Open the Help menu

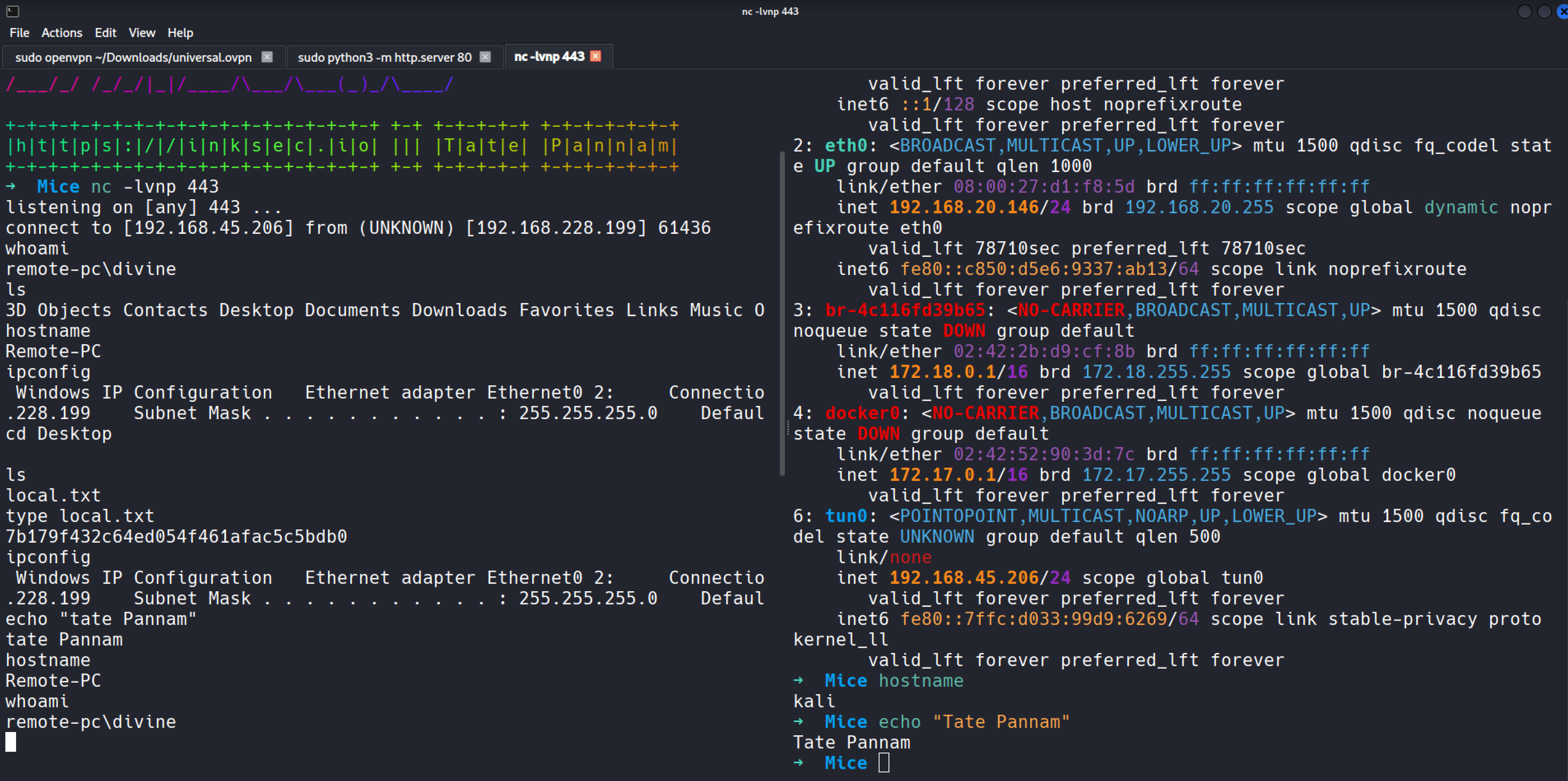(x=180, y=33)
